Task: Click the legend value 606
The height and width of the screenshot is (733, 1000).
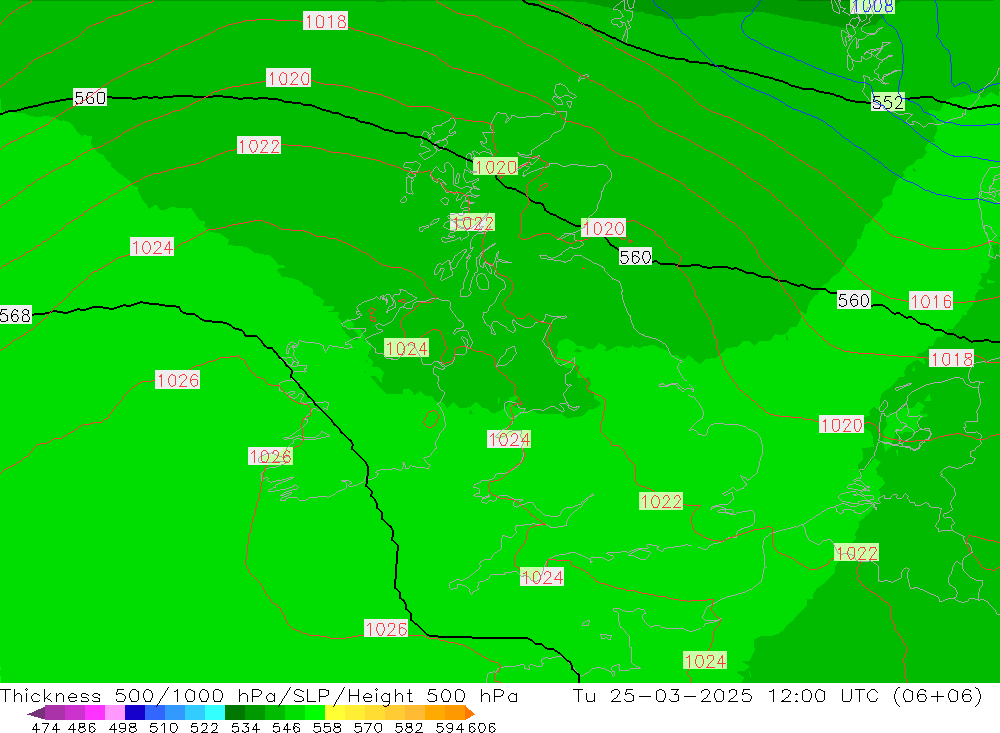Action: [481, 727]
